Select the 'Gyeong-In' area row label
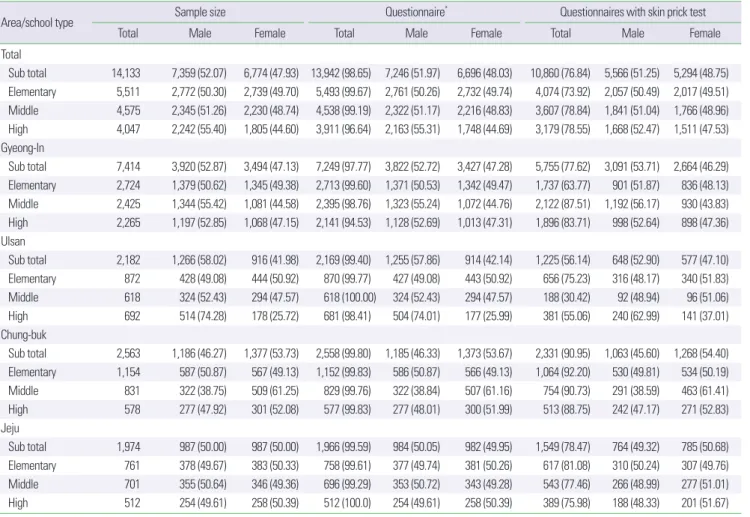The height and width of the screenshot is (517, 750). [22, 148]
